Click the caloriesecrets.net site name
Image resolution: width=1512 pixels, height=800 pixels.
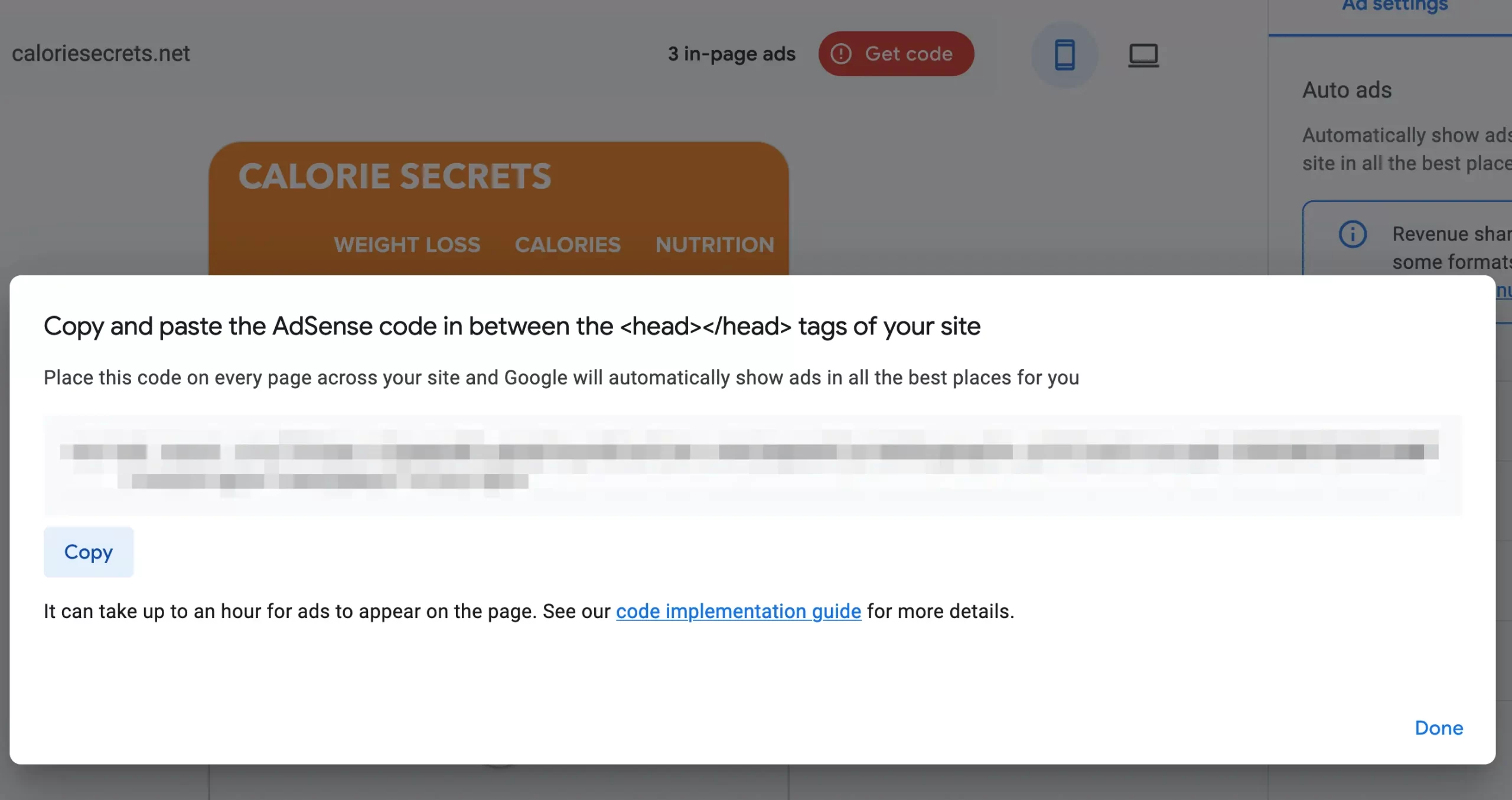coord(101,54)
